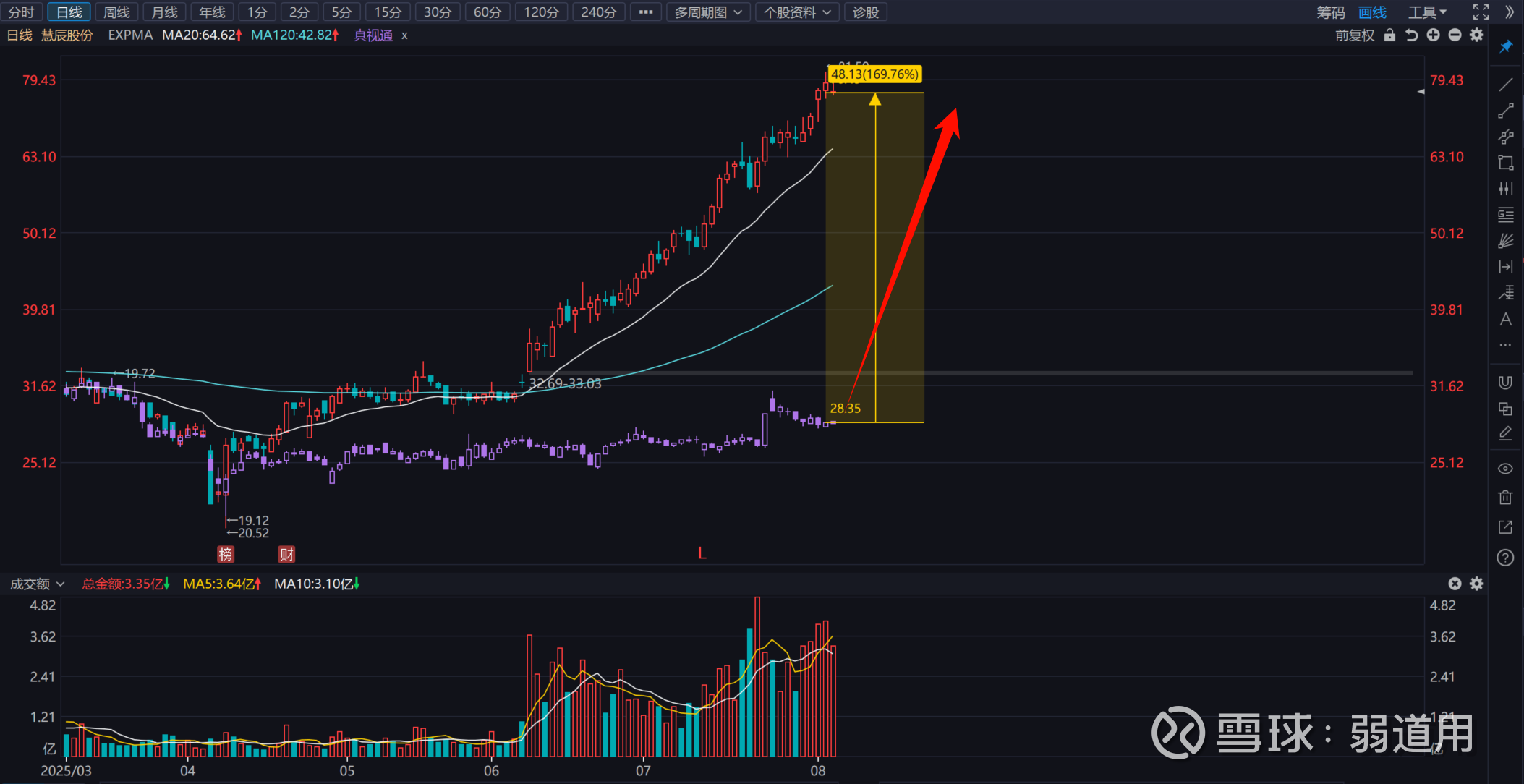The width and height of the screenshot is (1524, 784).
Task: Click the zoom-in plus icon
Action: (x=1433, y=35)
